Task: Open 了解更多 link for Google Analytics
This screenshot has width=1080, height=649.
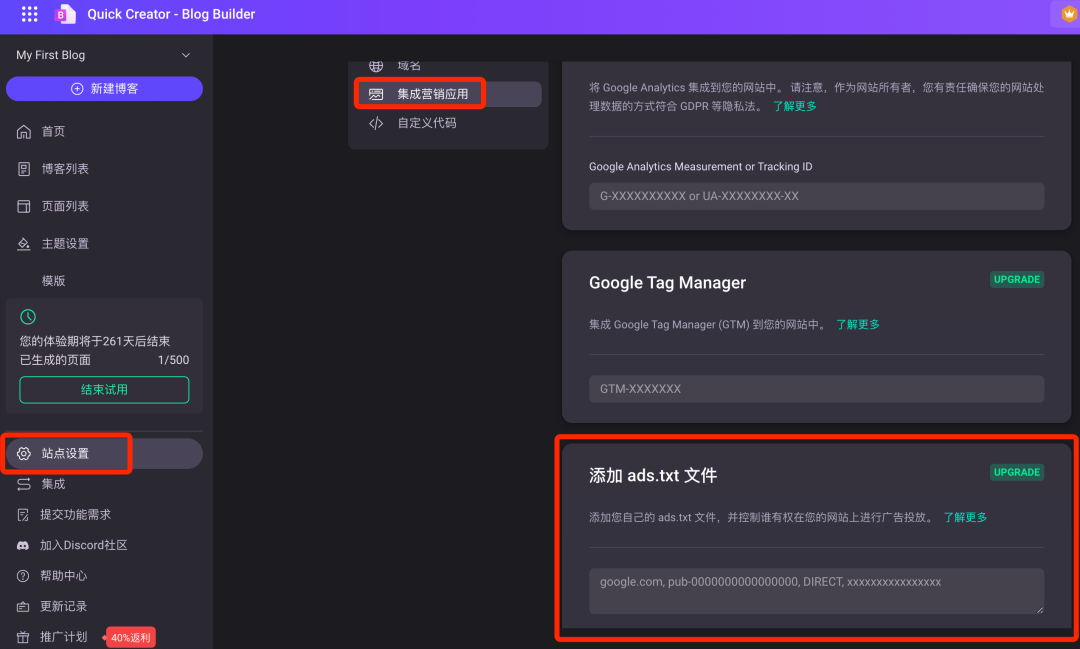Action: pos(795,106)
